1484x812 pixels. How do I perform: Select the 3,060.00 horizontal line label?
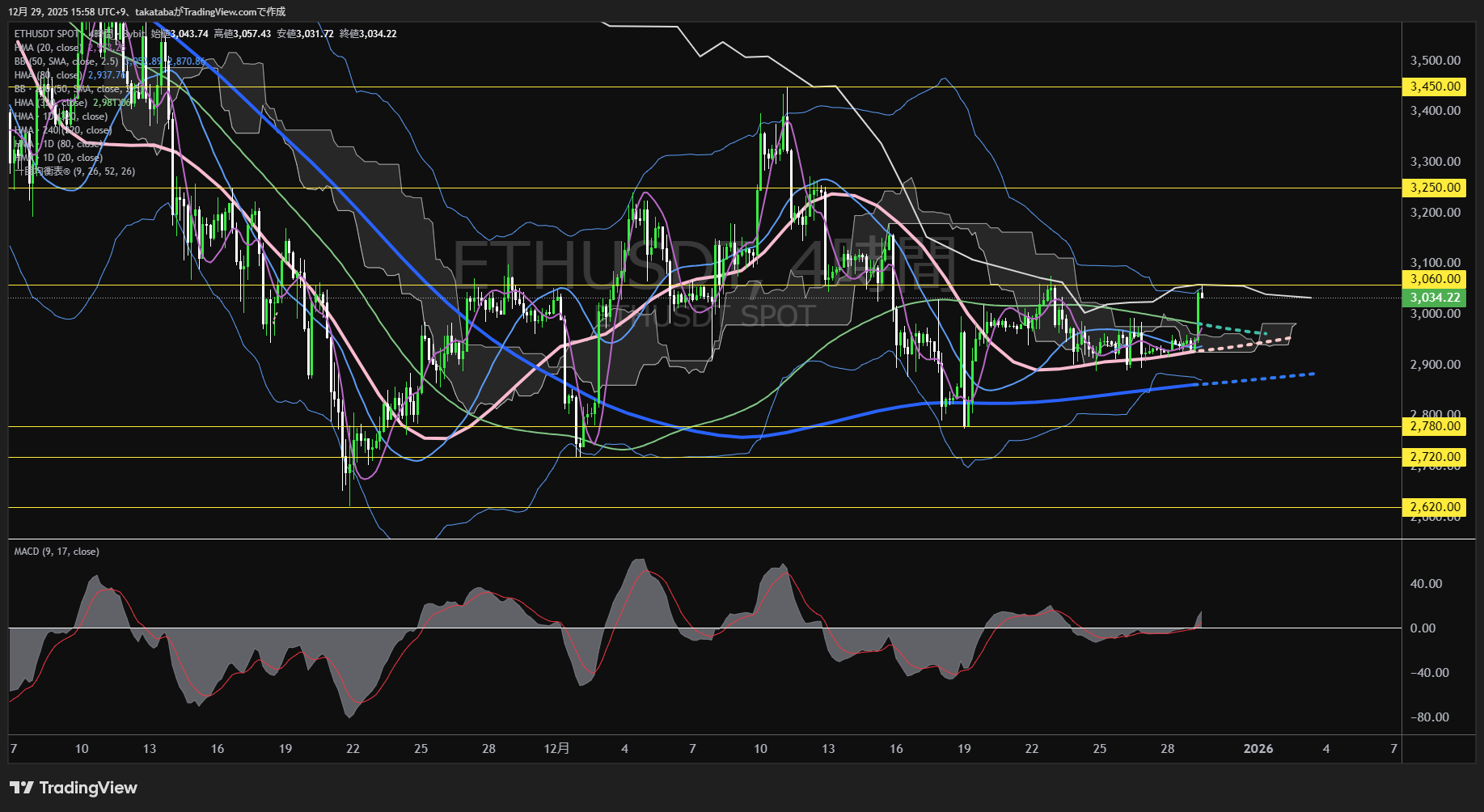(1435, 279)
